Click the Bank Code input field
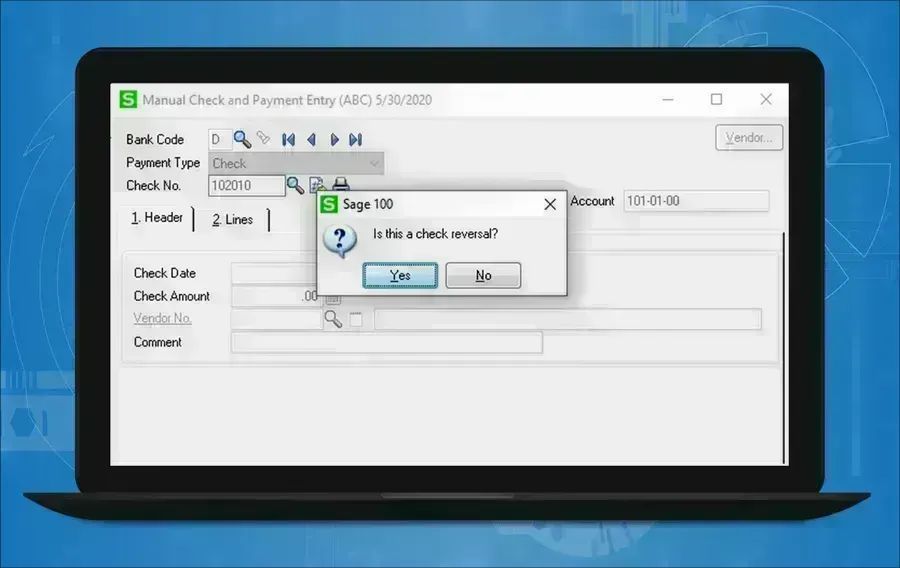This screenshot has width=900, height=568. [220, 139]
